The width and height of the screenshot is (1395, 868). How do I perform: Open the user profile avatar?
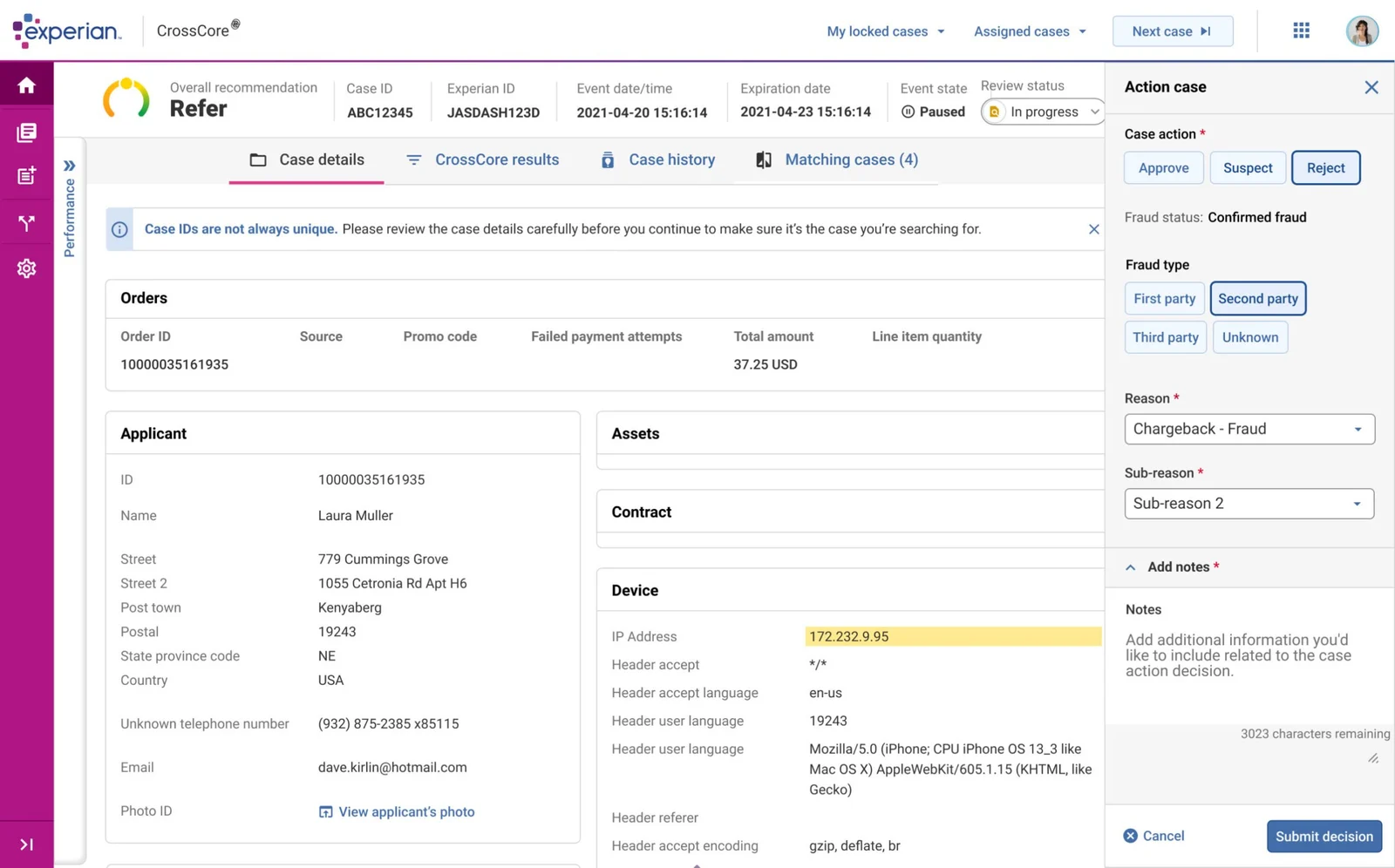pyautogui.click(x=1362, y=31)
